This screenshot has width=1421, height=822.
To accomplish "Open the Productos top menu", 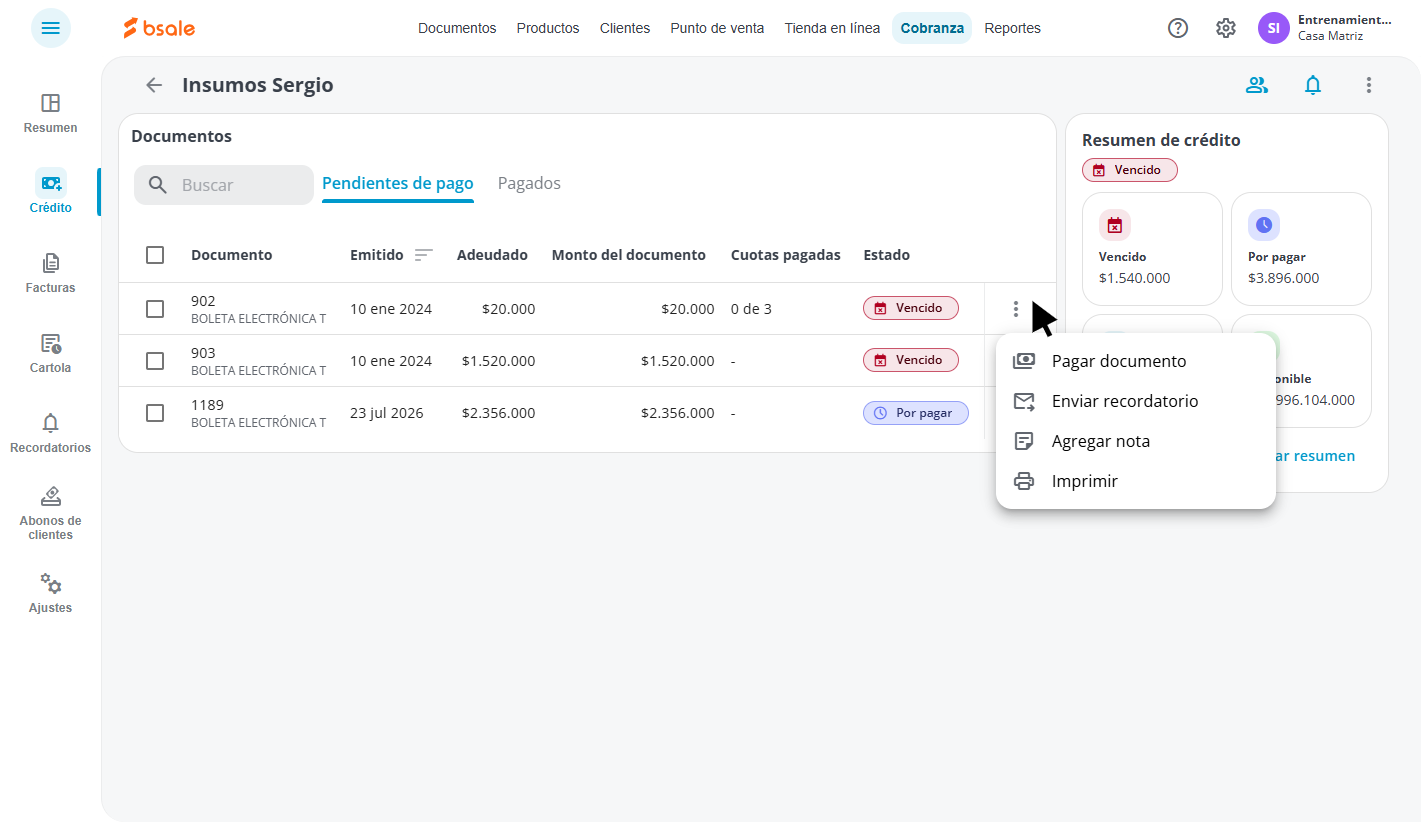I will 548,28.
